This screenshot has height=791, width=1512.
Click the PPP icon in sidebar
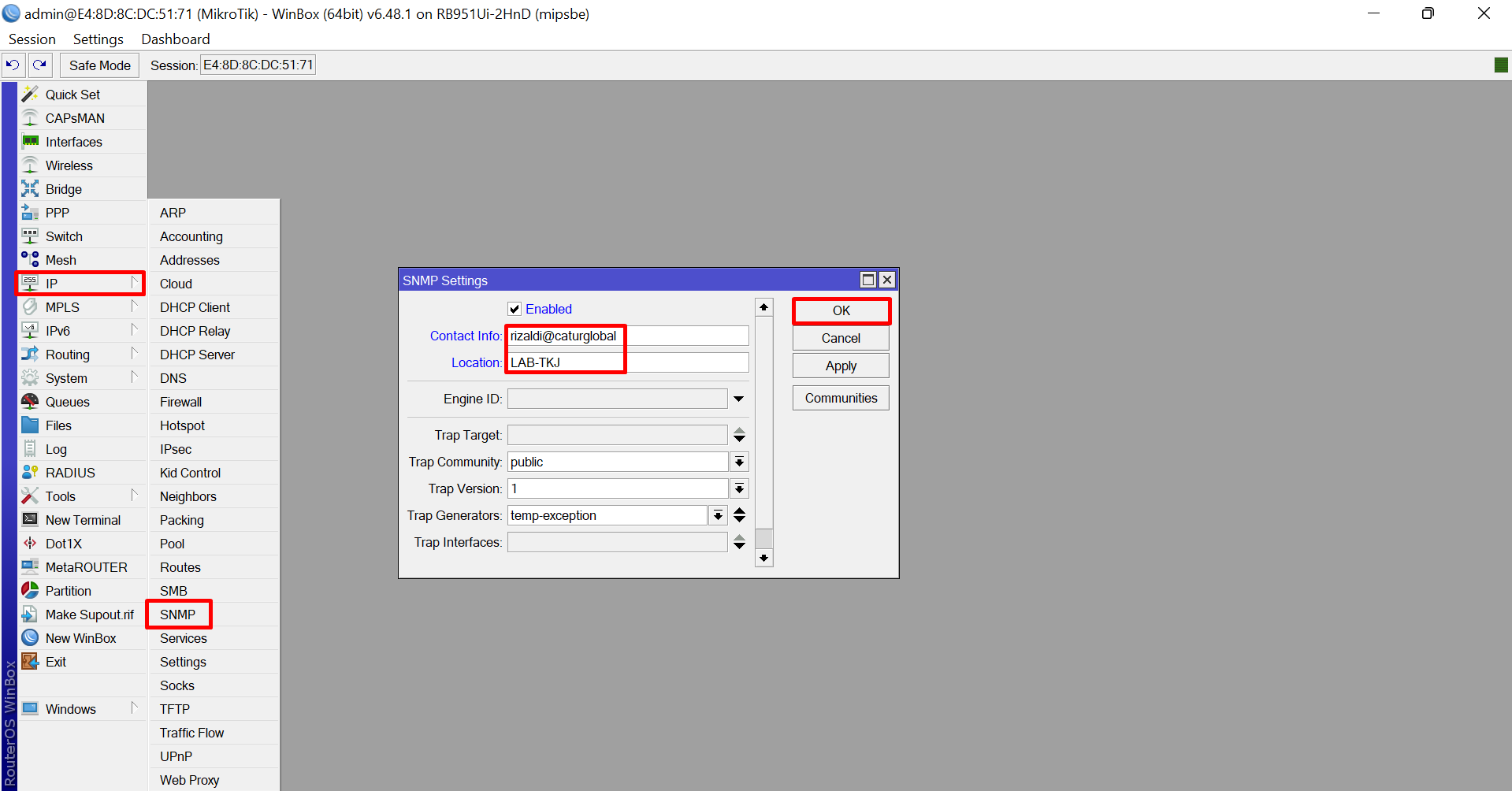(30, 213)
